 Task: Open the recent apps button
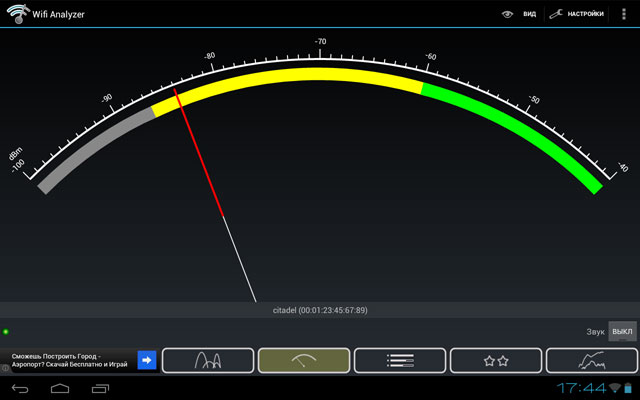(x=100, y=389)
